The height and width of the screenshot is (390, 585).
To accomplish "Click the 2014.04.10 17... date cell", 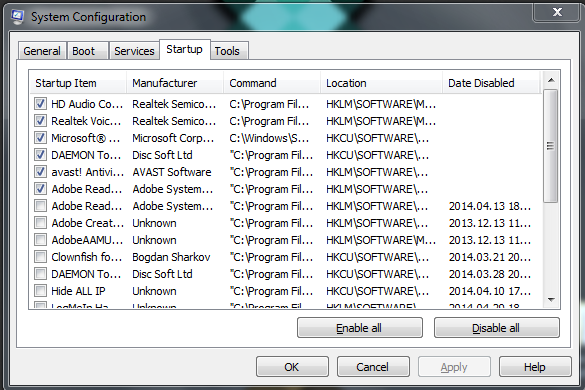I will click(490, 291).
